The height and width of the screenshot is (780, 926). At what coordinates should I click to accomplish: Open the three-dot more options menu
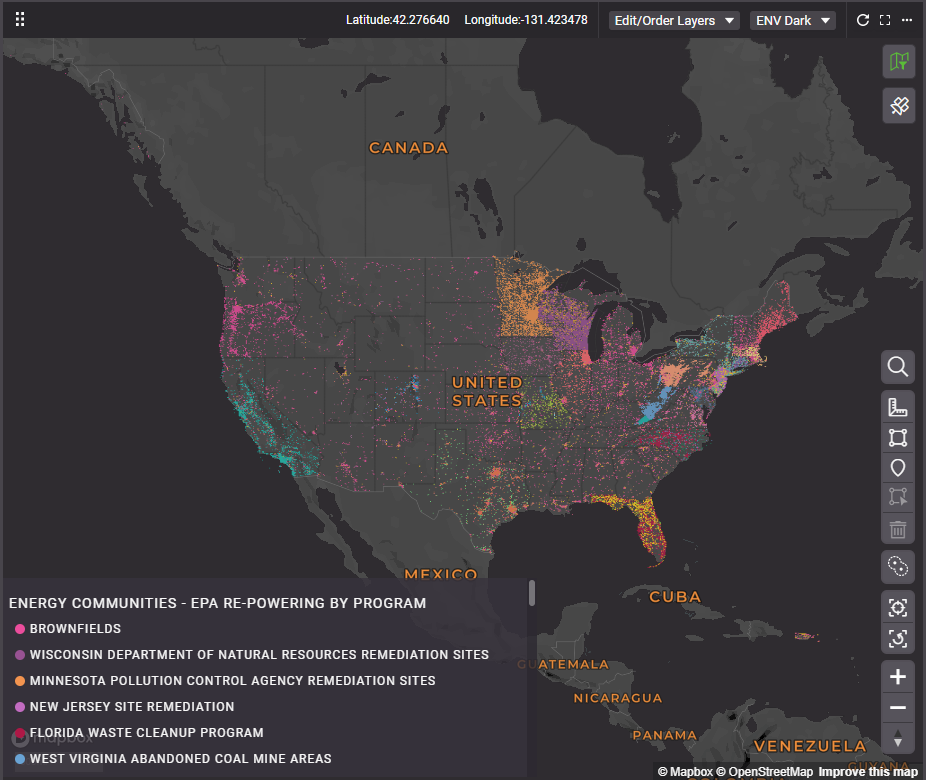click(907, 20)
